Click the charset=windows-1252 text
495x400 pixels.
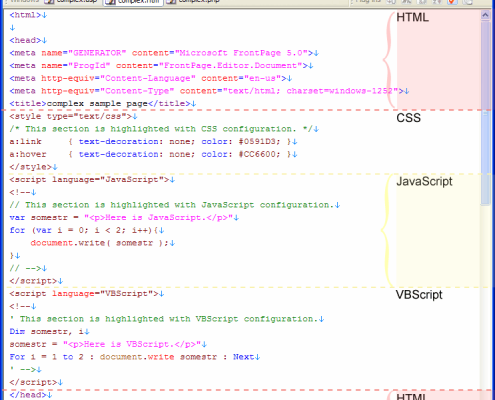[x=339, y=91]
